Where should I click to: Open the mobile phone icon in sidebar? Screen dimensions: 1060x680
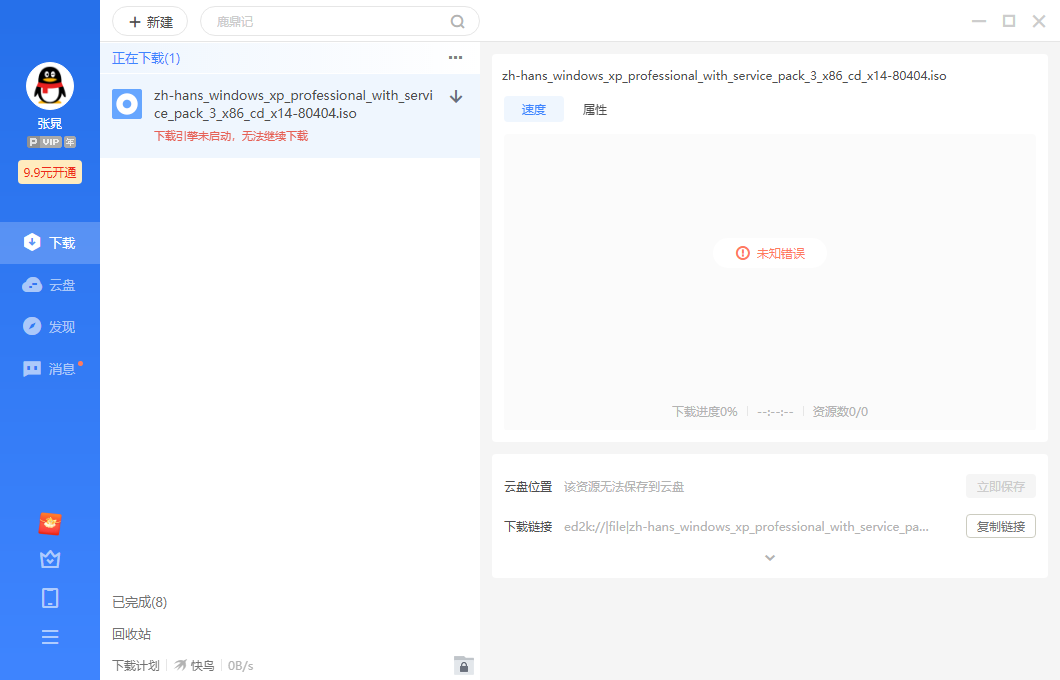pyautogui.click(x=50, y=598)
